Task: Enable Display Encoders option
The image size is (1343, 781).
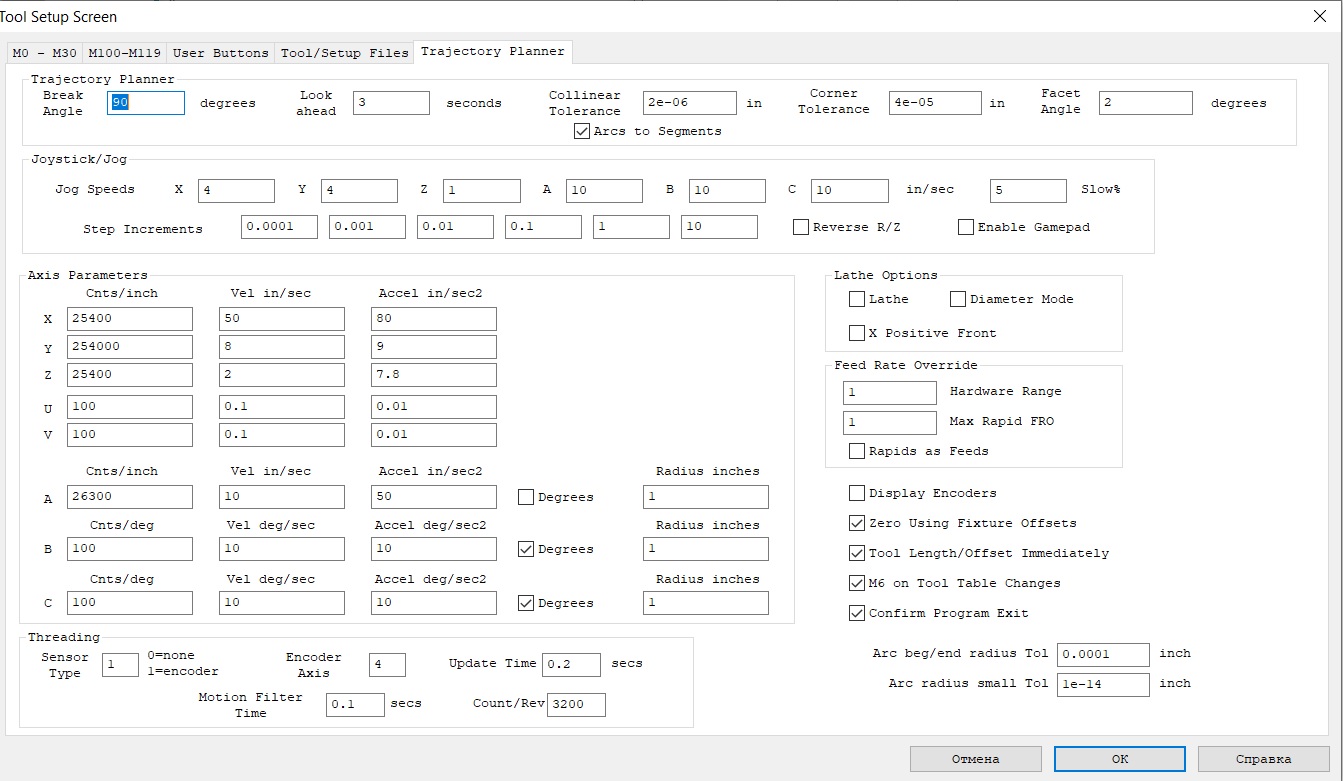Action: [857, 493]
